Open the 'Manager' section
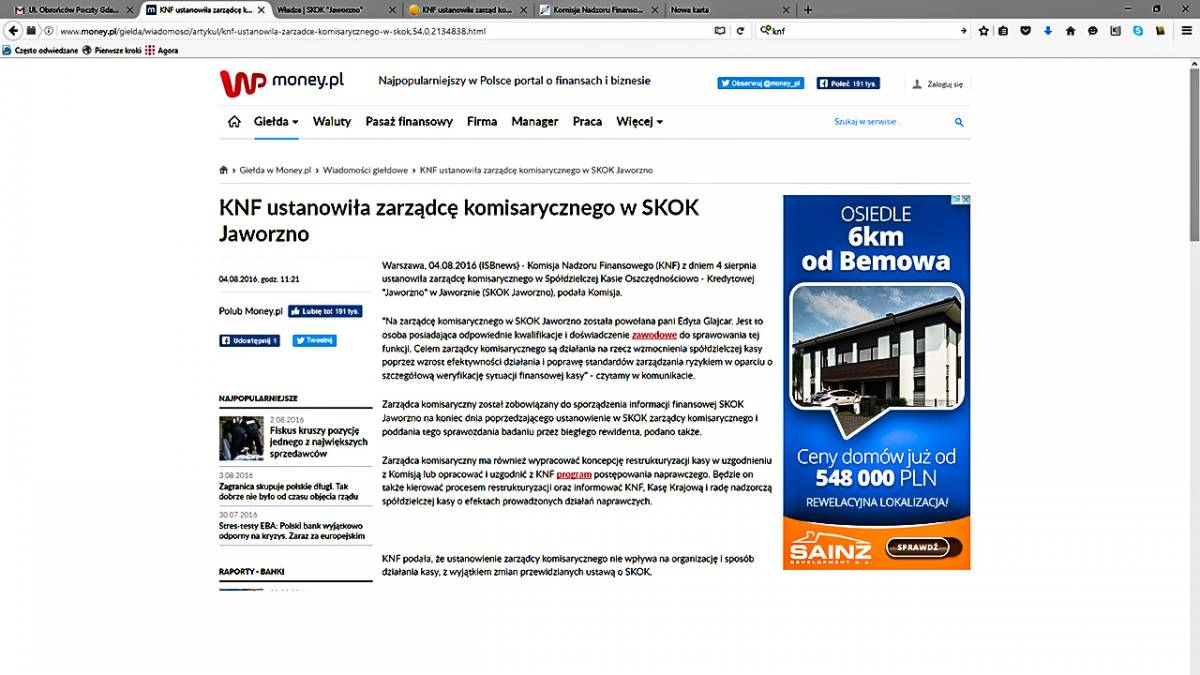 coord(535,122)
